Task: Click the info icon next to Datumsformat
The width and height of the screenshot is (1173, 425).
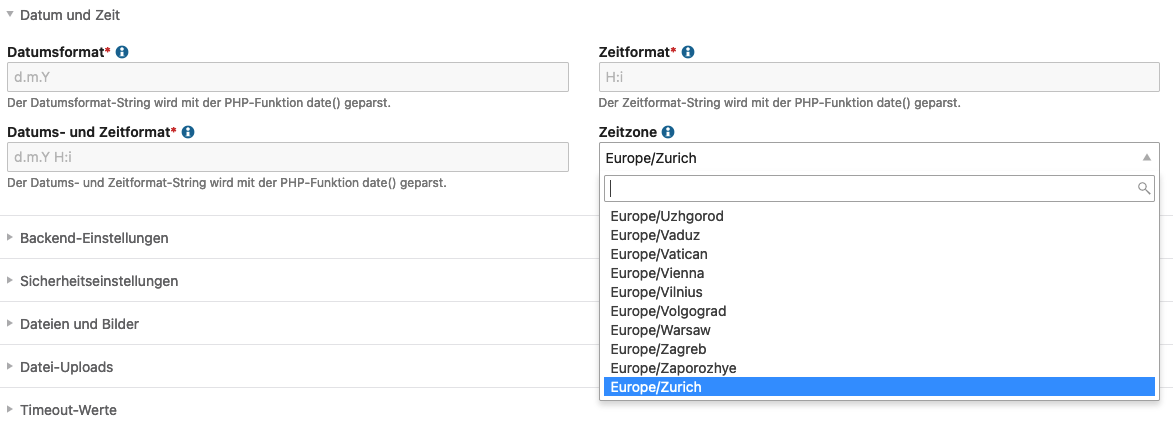Action: [122, 52]
